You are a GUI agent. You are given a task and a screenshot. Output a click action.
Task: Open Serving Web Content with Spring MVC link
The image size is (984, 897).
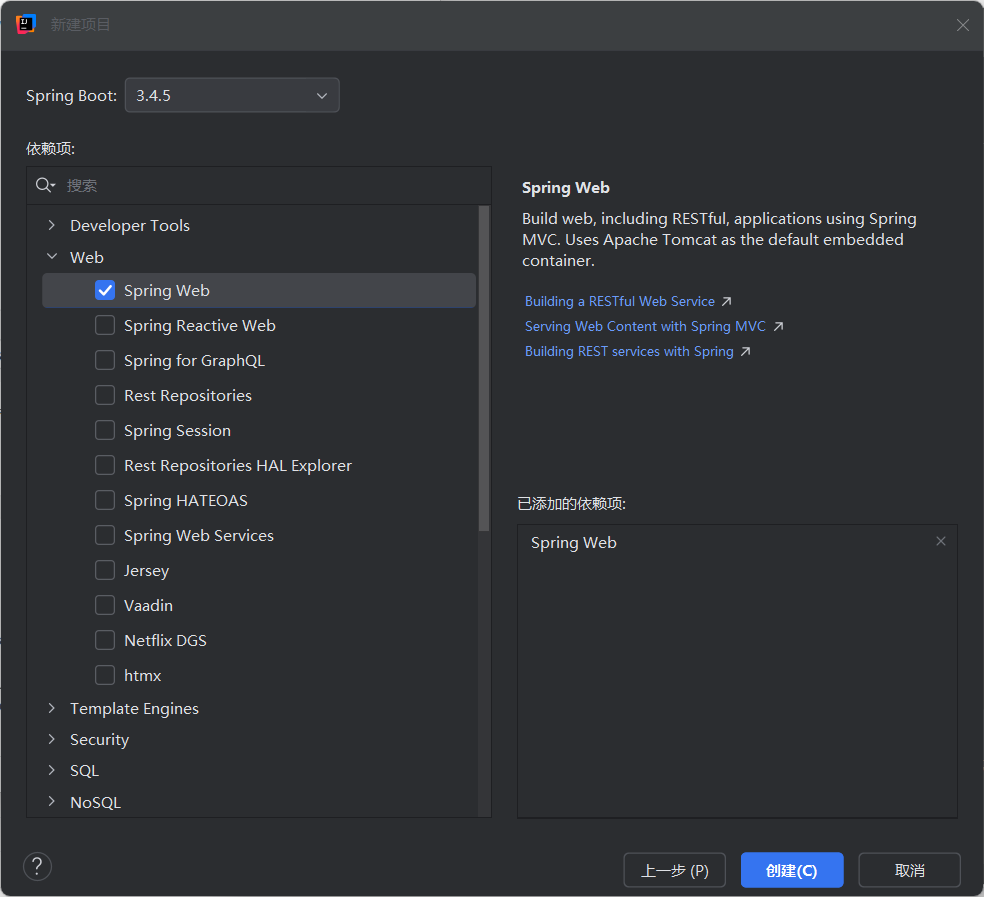[645, 326]
